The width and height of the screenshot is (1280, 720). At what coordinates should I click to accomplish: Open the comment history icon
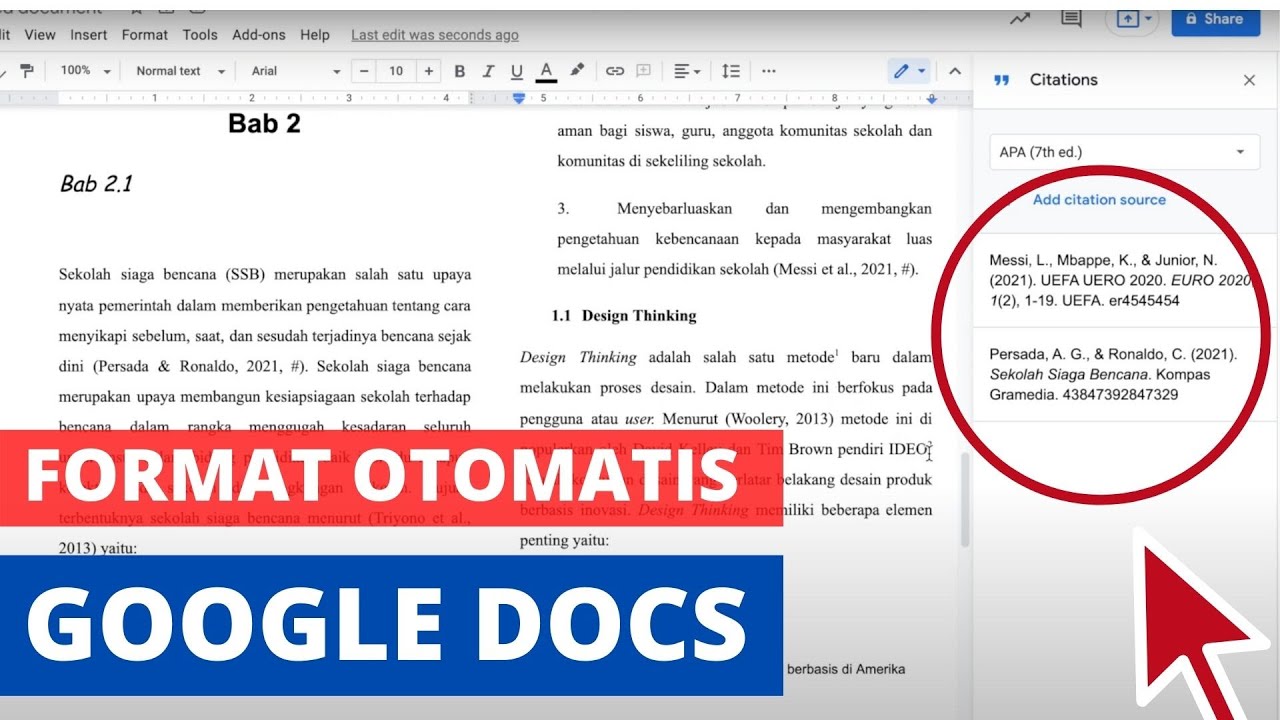click(x=1072, y=19)
